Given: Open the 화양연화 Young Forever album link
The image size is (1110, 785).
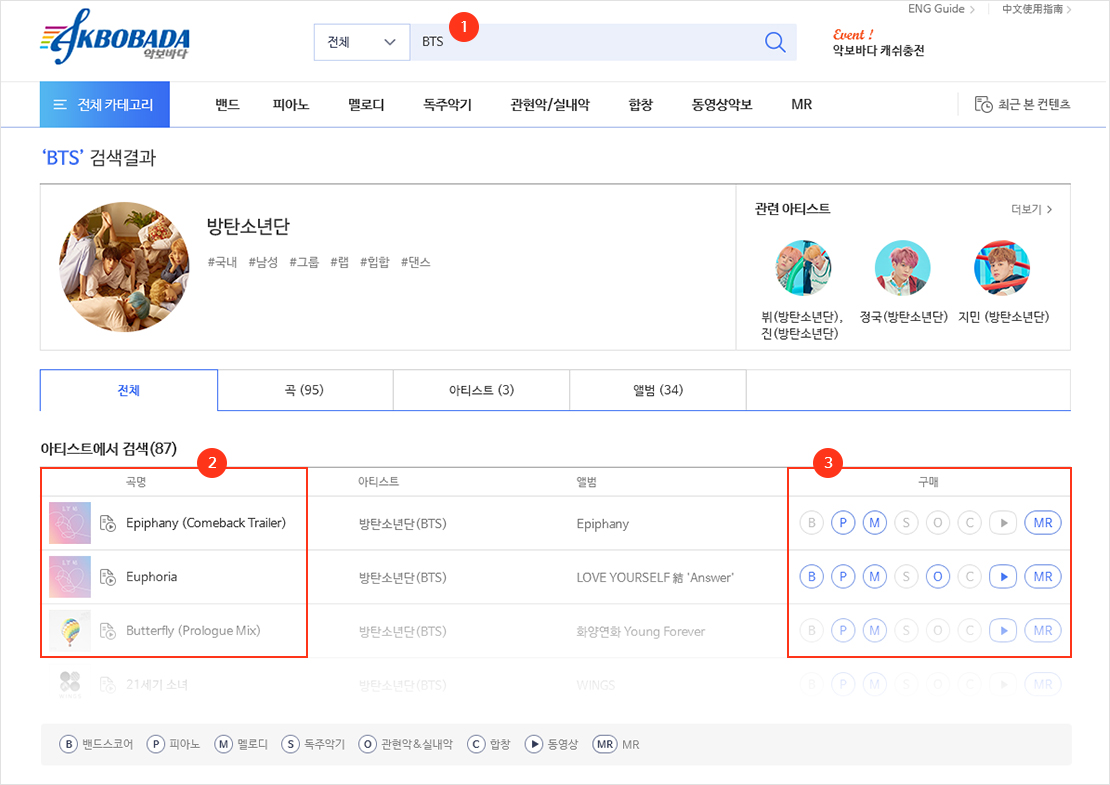Looking at the screenshot, I should 641,631.
